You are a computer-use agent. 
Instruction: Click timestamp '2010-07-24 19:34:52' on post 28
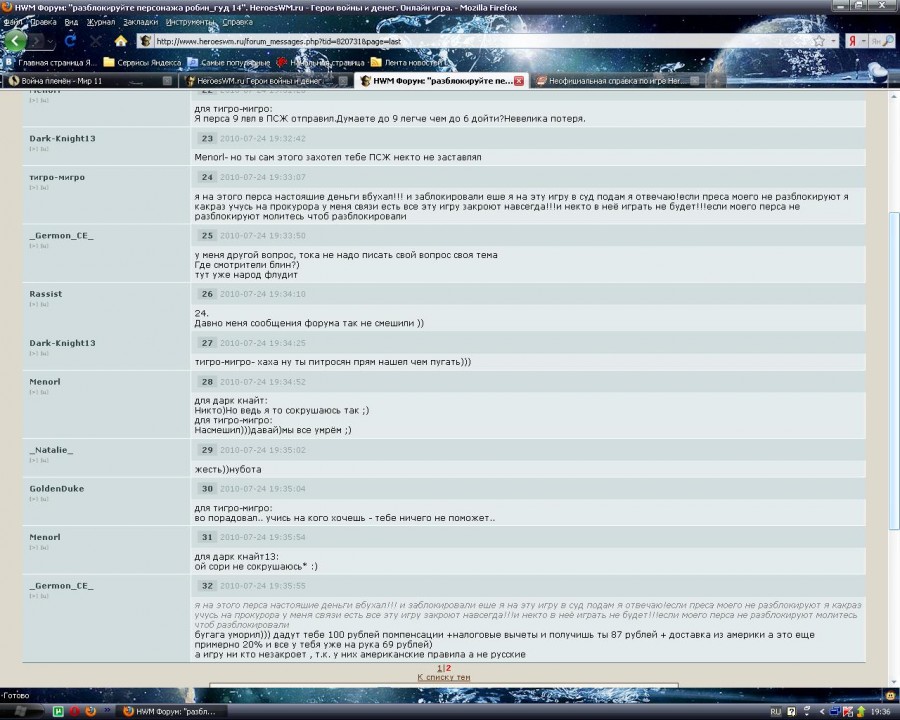coord(263,382)
